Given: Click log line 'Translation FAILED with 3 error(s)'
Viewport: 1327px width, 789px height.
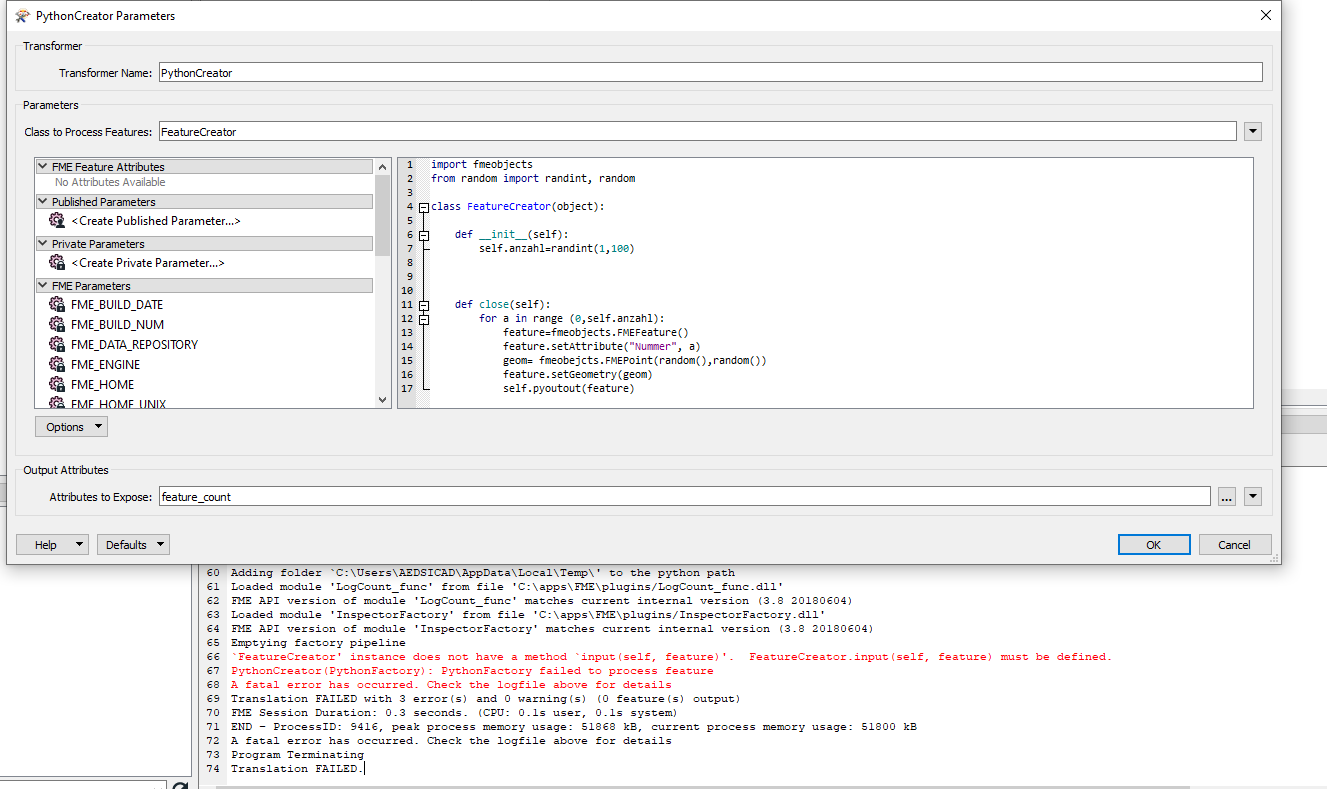Looking at the screenshot, I should pyautogui.click(x=485, y=699).
